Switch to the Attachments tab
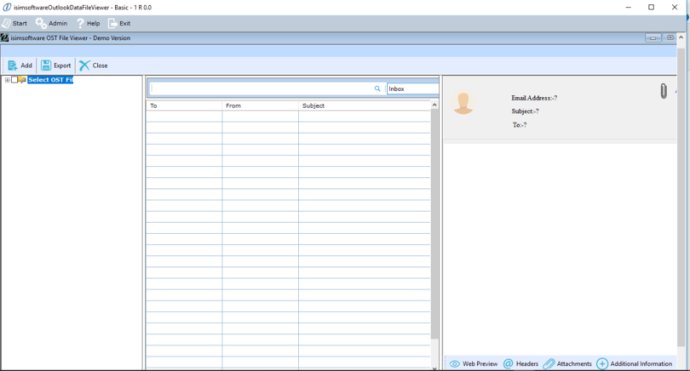This screenshot has width=690, height=371. (568, 364)
